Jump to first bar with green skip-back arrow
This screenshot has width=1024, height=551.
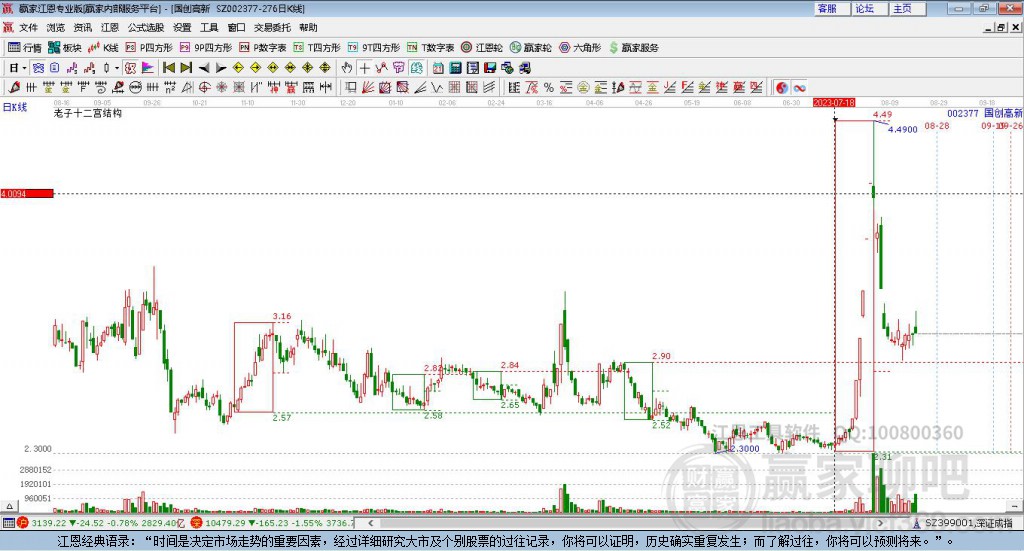[x=169, y=68]
